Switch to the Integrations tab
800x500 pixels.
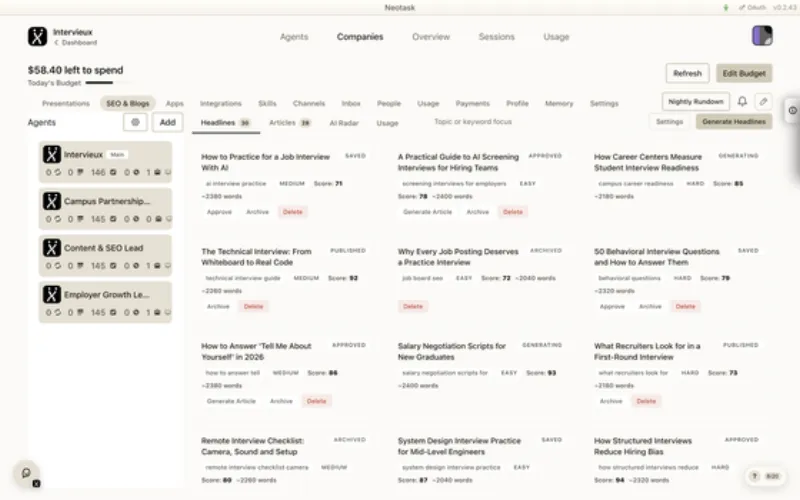220,104
